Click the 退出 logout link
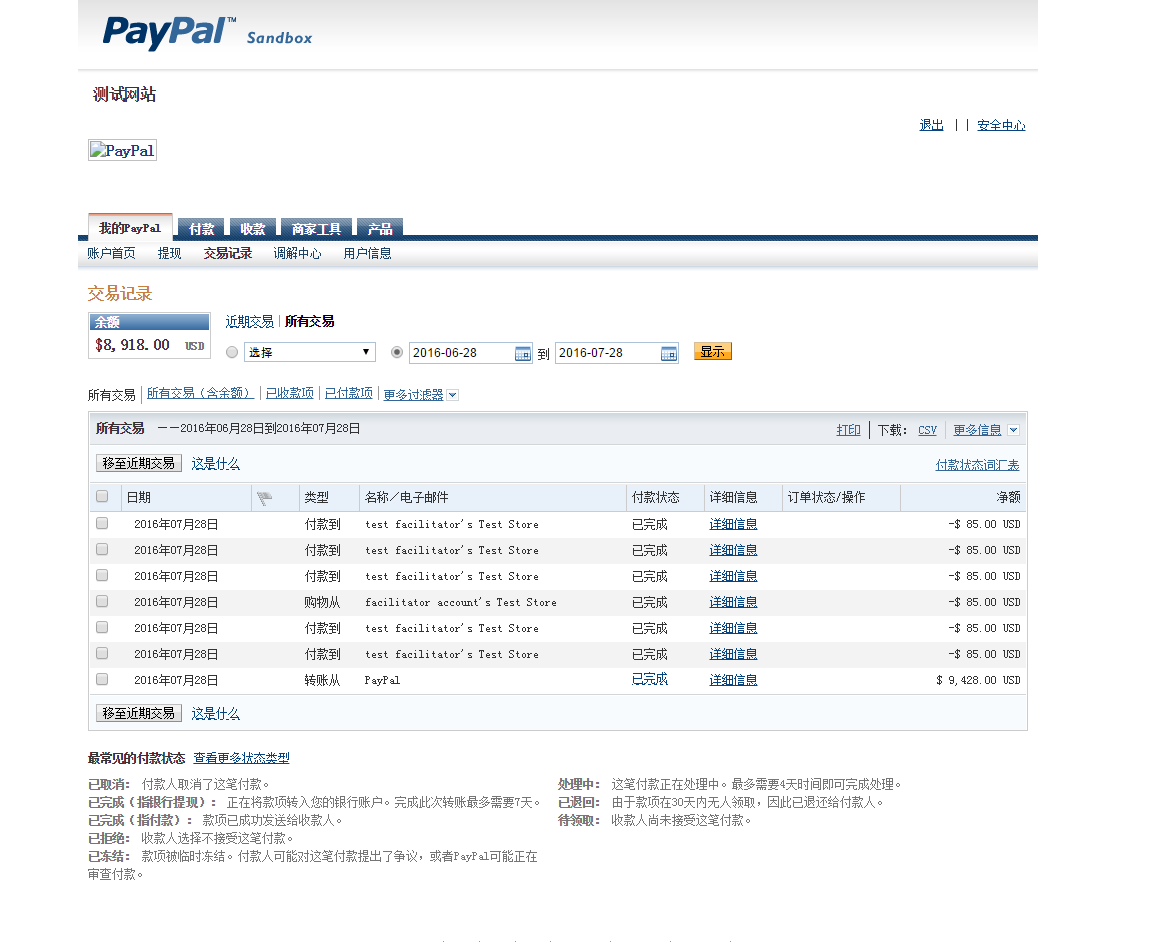Viewport: 1167px width, 942px height. click(931, 125)
